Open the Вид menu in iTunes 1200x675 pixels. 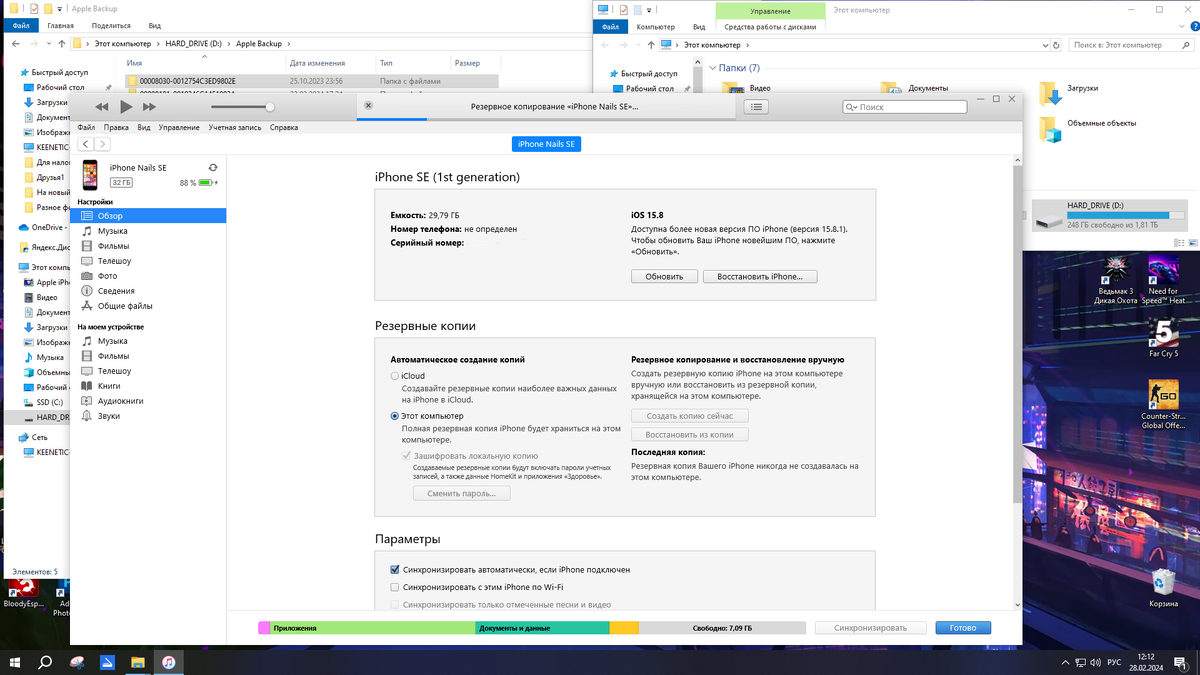pos(144,127)
